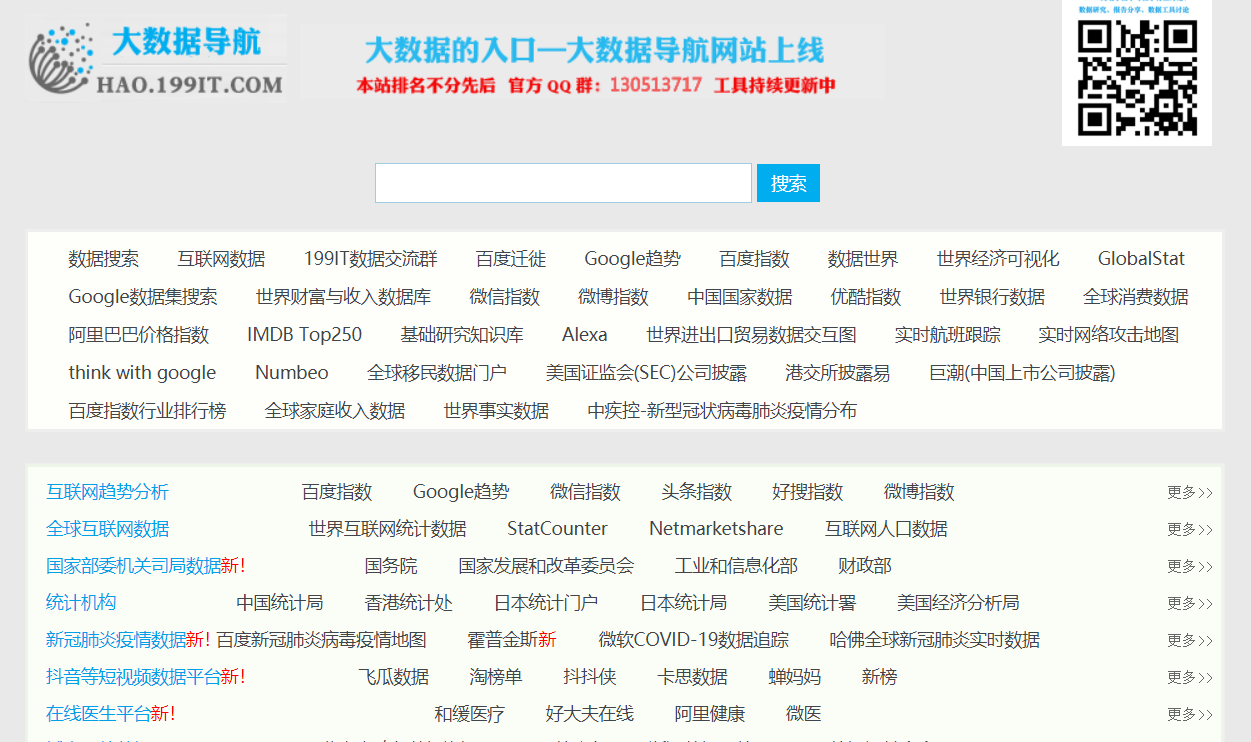Open the think with google link

tap(142, 373)
